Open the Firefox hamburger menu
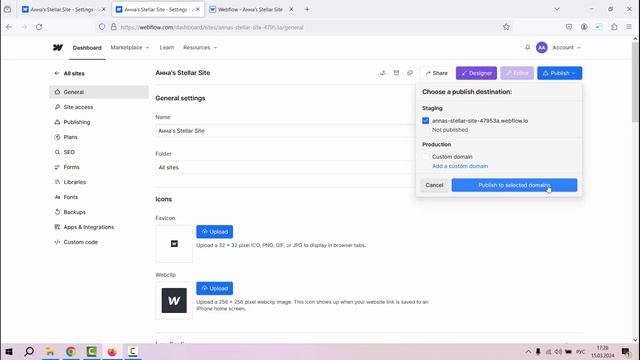The image size is (640, 360). coord(629,27)
